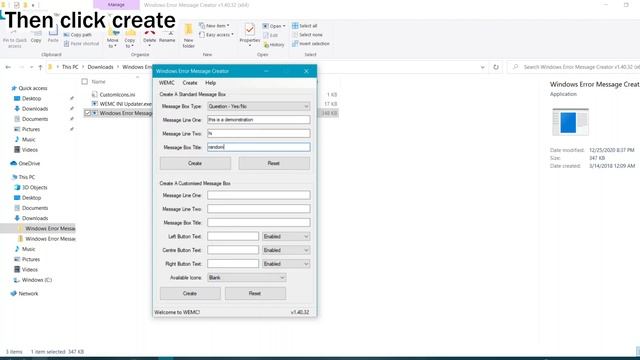Click the standard Message Line Two field

point(258,133)
